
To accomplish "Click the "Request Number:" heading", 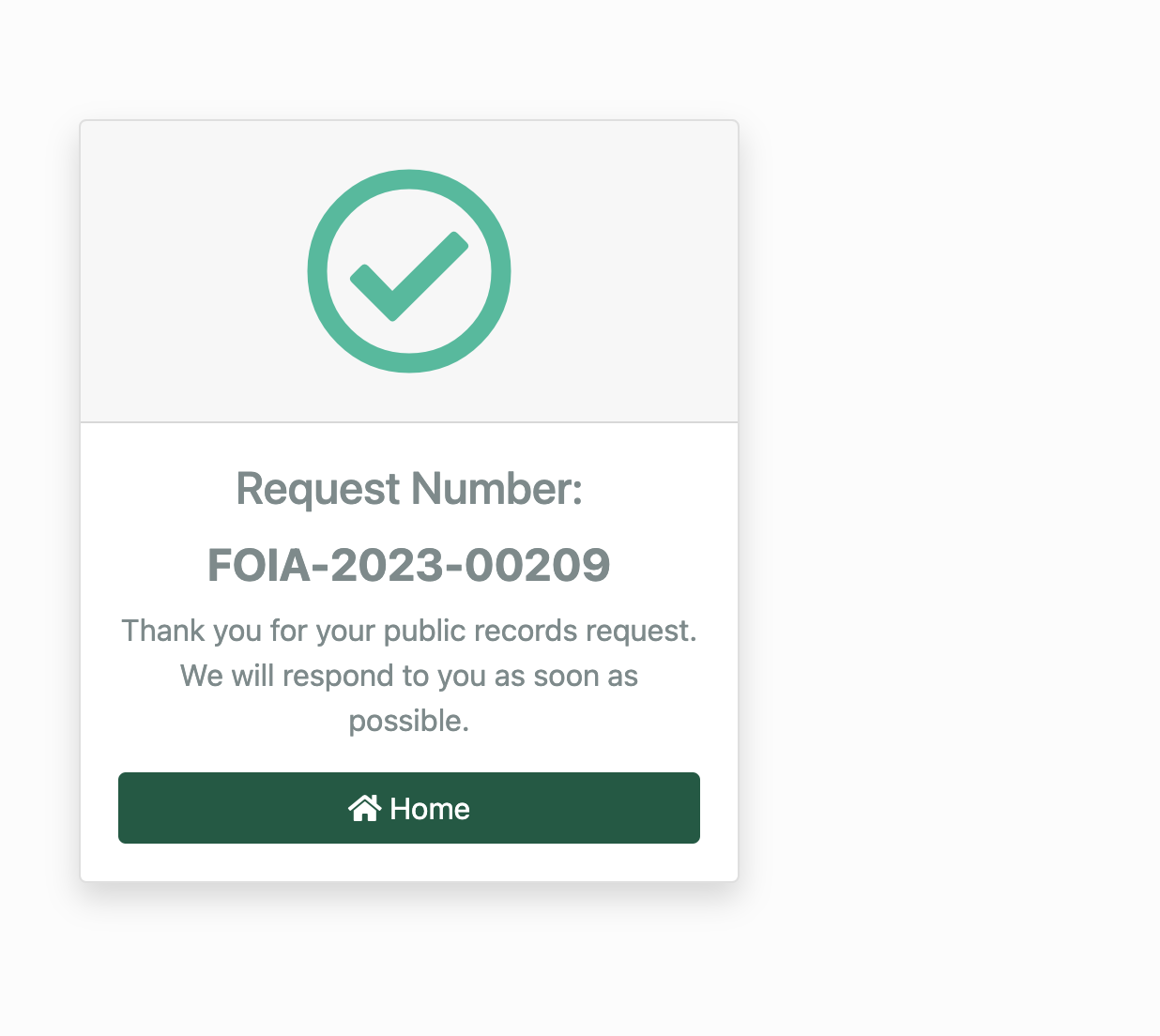I will tap(409, 490).
